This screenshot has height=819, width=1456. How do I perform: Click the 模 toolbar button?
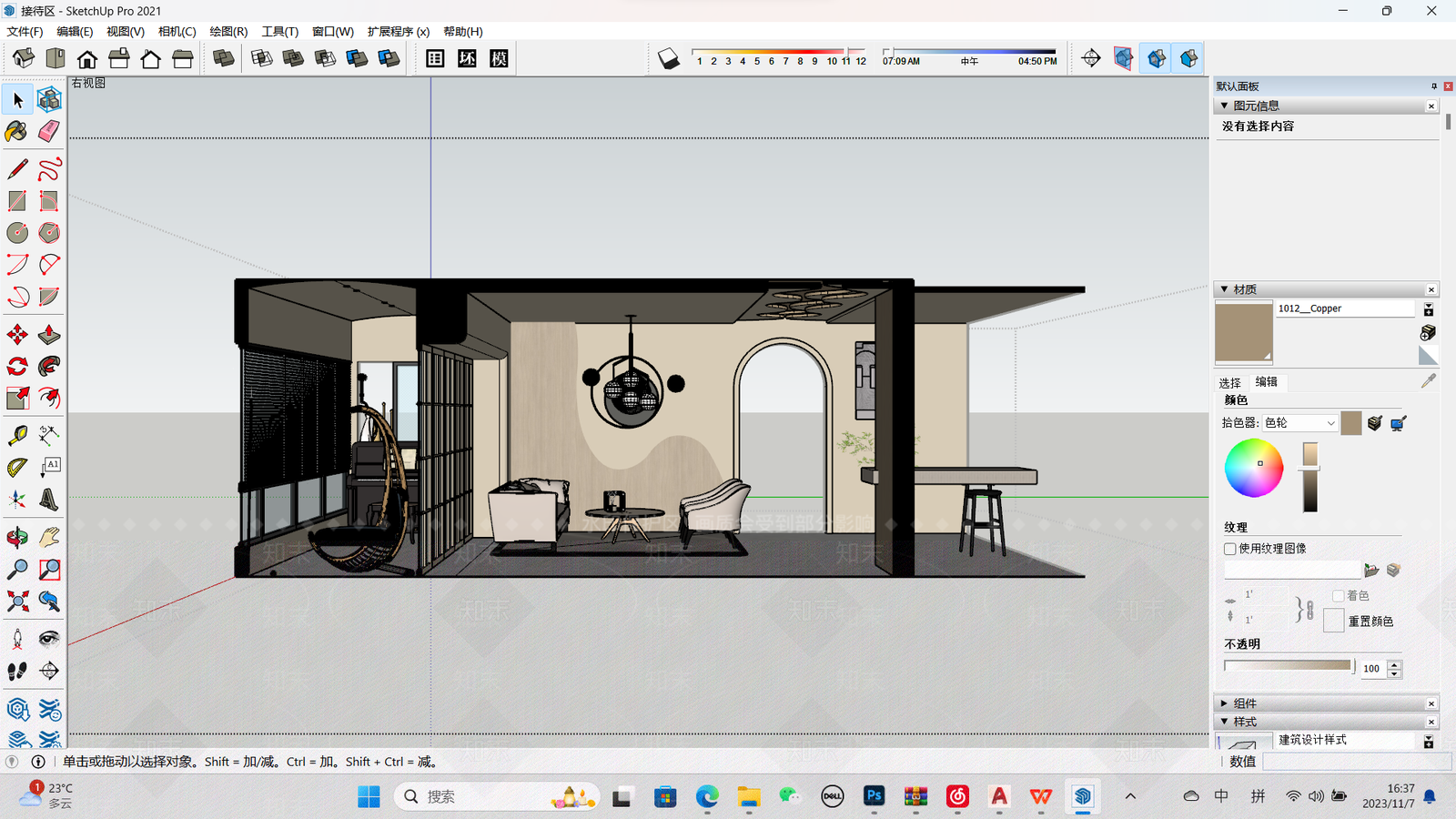499,58
